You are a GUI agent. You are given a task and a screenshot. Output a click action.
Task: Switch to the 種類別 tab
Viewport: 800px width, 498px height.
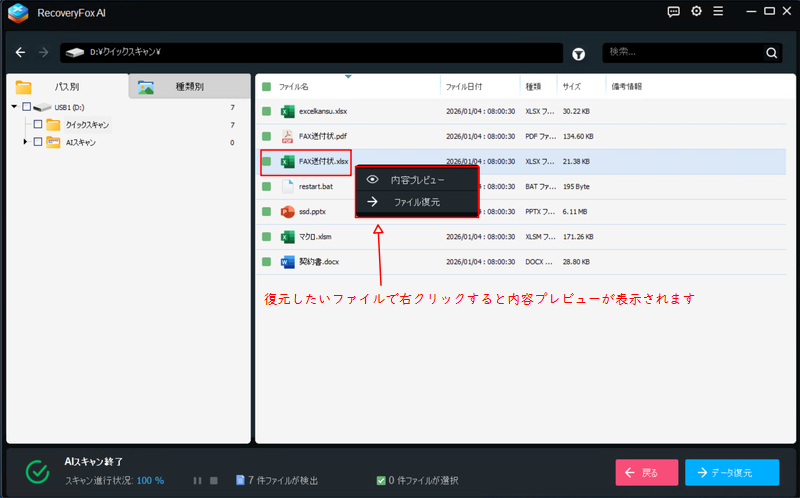coord(188,87)
